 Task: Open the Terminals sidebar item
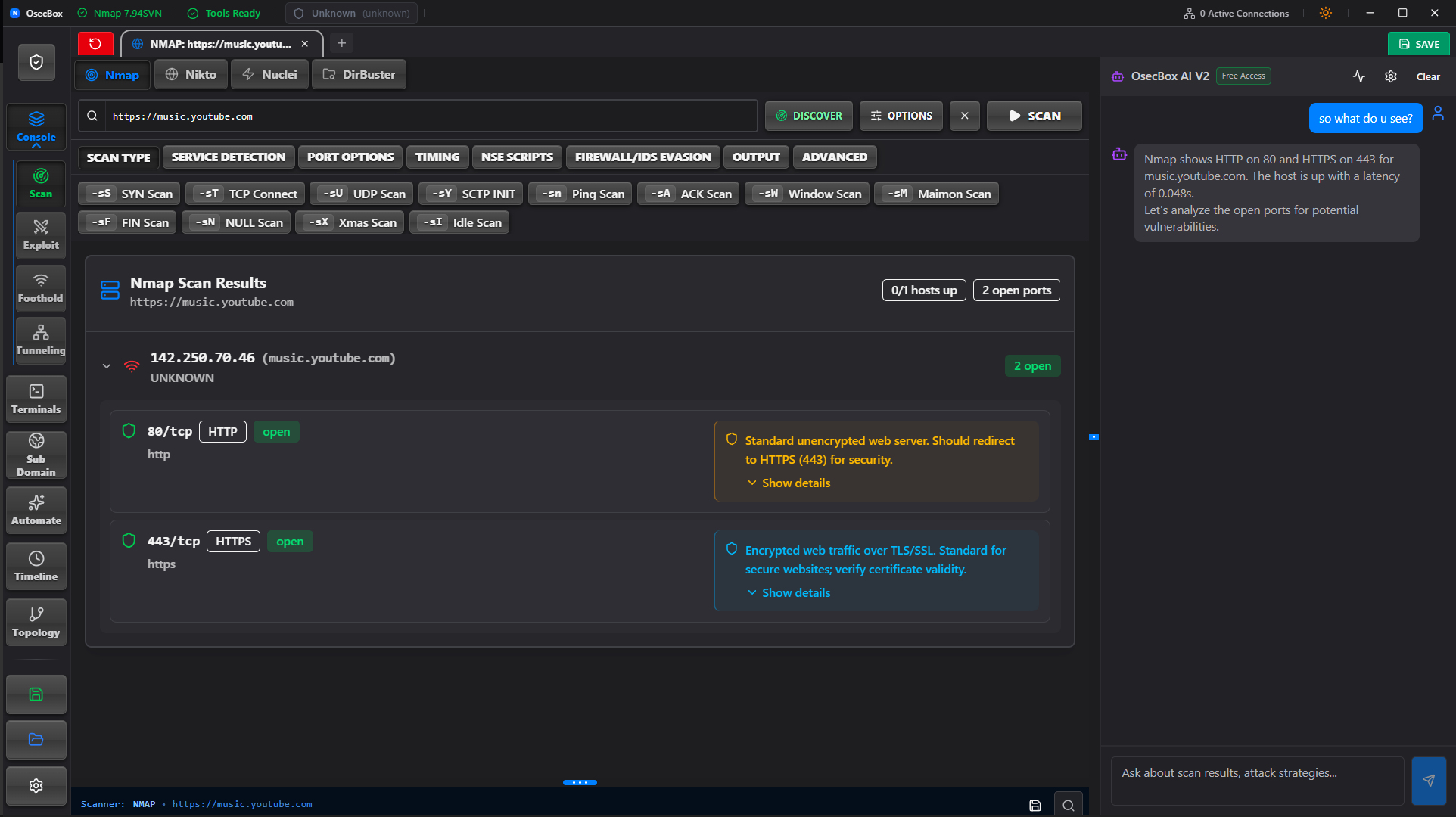(36, 399)
